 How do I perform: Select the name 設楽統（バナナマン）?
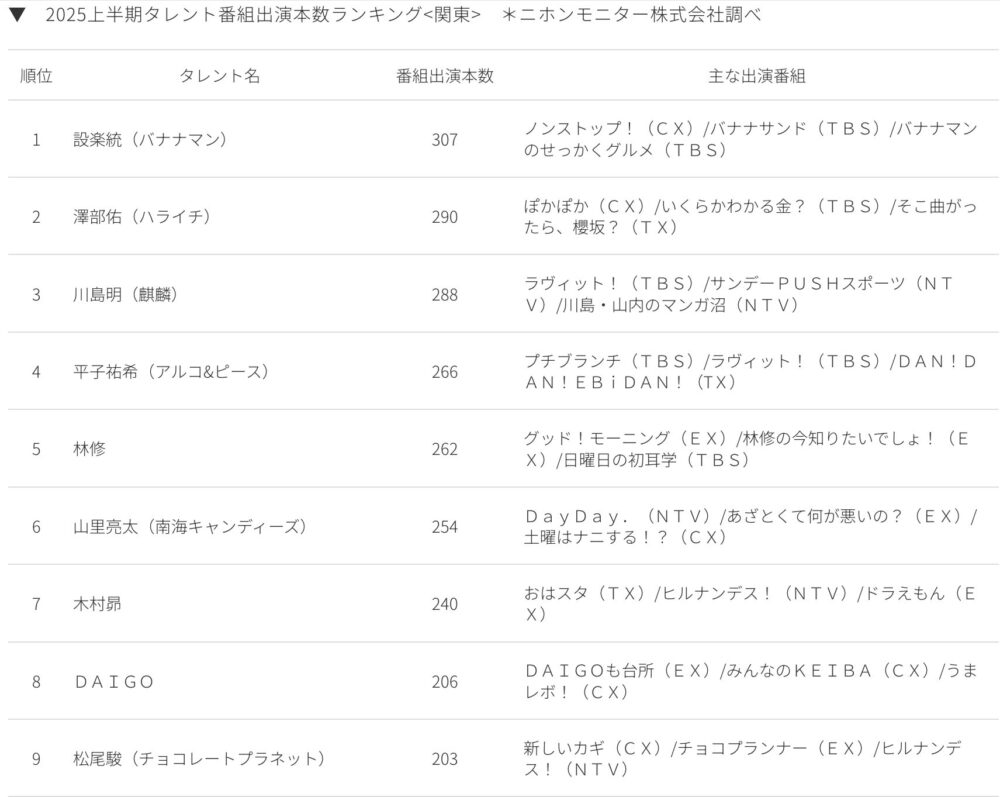pos(151,140)
